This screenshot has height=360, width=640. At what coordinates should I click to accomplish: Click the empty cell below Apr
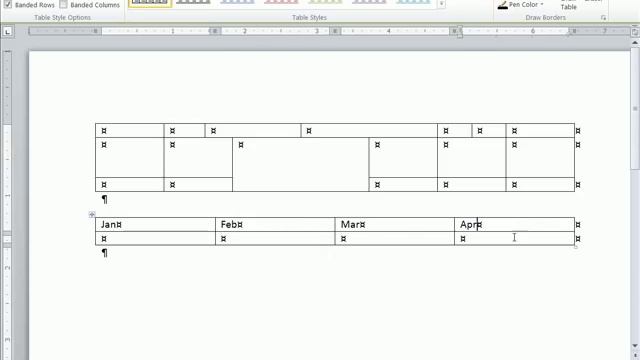tap(514, 238)
